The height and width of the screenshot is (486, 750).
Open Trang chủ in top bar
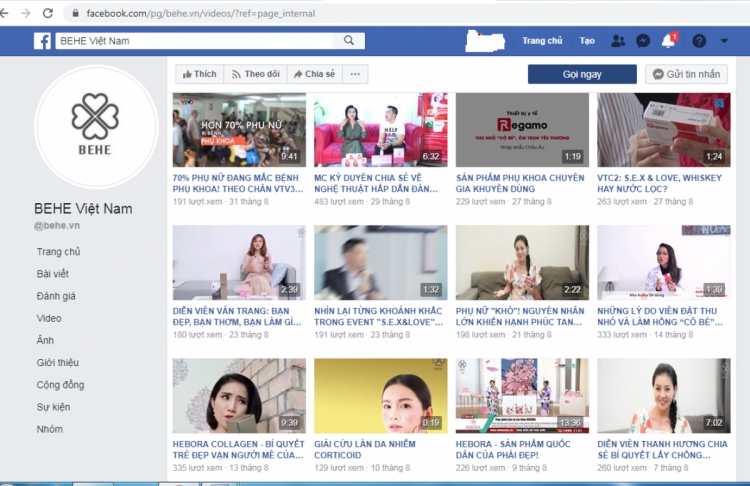[542, 41]
